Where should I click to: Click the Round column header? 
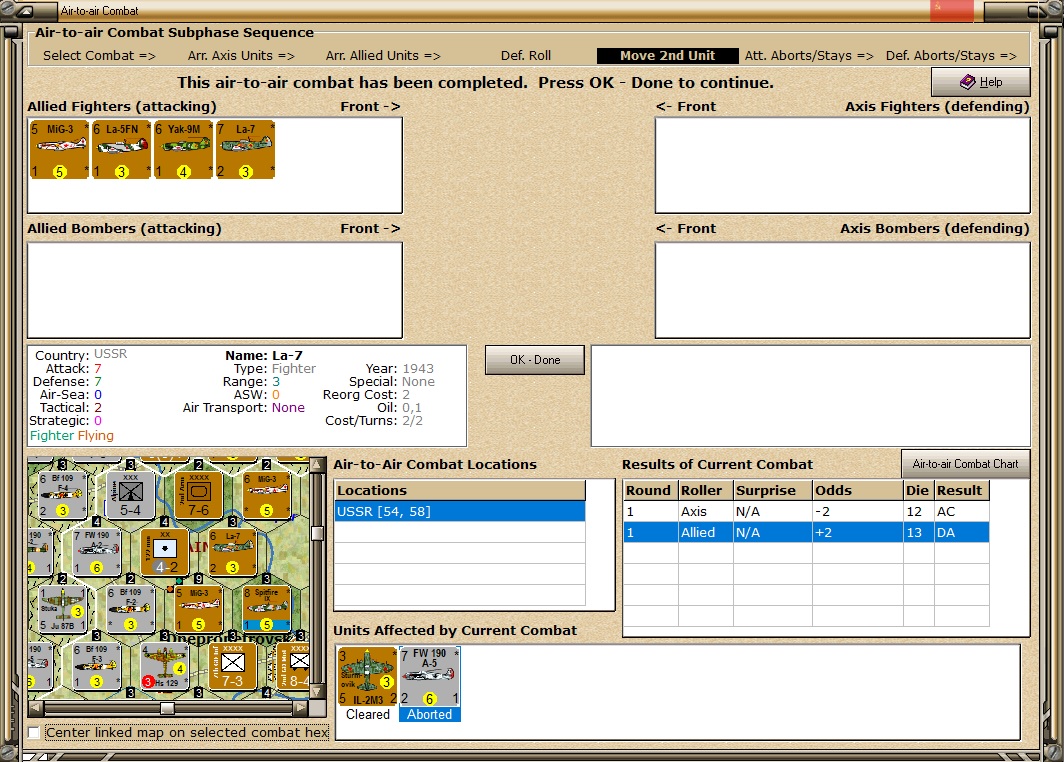(x=651, y=491)
